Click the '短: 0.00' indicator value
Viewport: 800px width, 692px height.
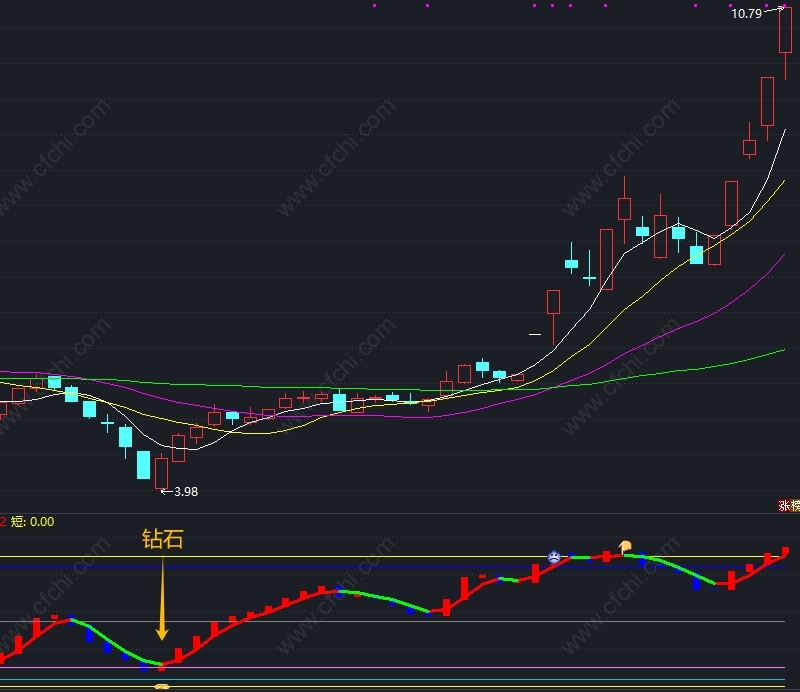pos(32,522)
